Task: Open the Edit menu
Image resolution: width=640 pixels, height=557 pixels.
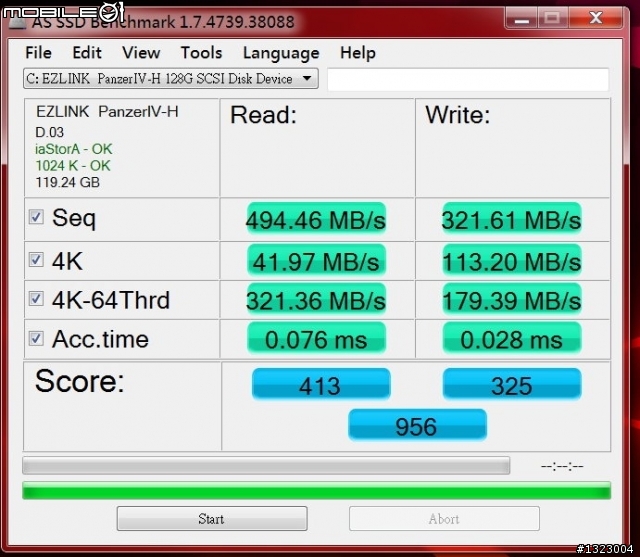Action: (x=87, y=53)
